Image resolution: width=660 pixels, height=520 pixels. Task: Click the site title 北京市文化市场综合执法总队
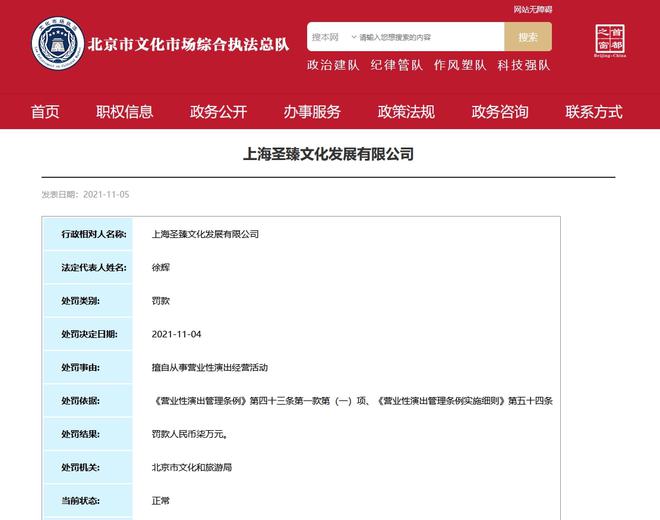189,44
